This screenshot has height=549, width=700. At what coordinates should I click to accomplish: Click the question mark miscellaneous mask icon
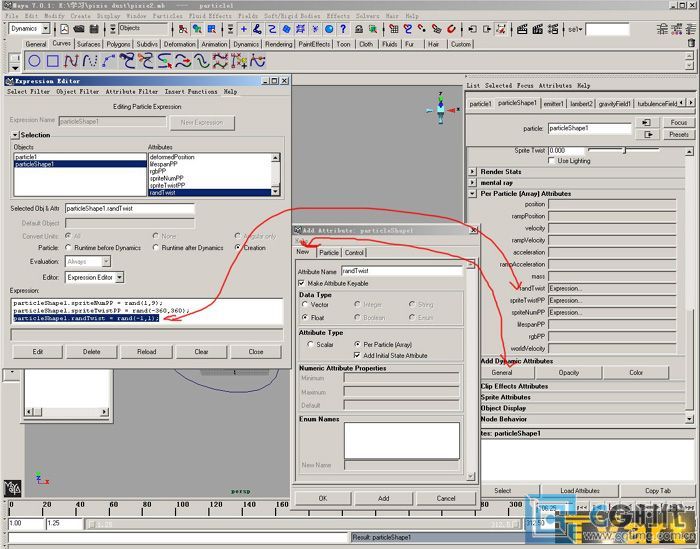point(343,29)
